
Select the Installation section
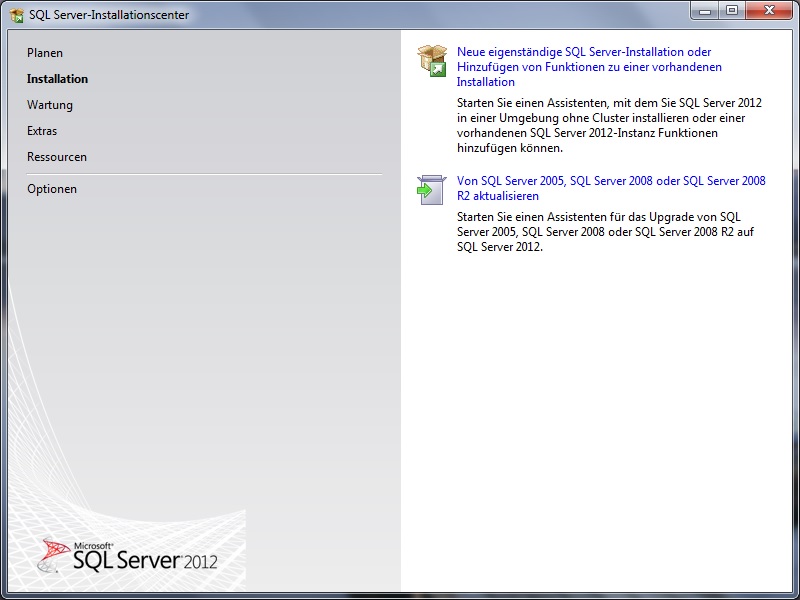pyautogui.click(x=57, y=79)
